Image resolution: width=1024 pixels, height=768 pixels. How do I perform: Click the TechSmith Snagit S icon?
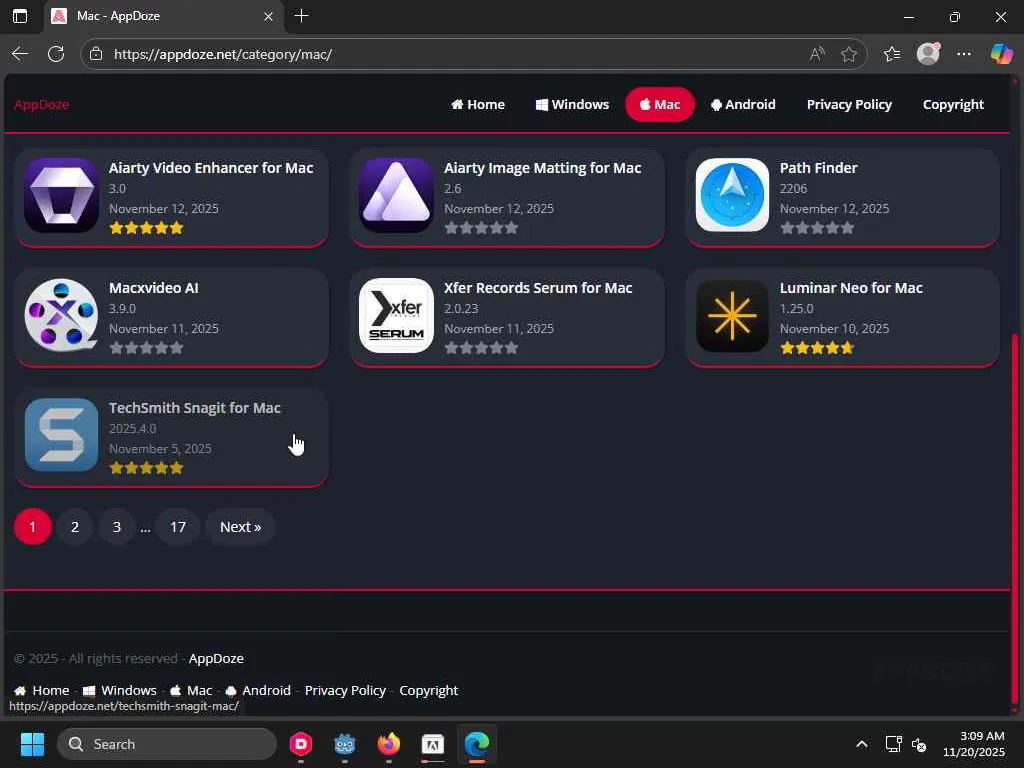(x=61, y=435)
